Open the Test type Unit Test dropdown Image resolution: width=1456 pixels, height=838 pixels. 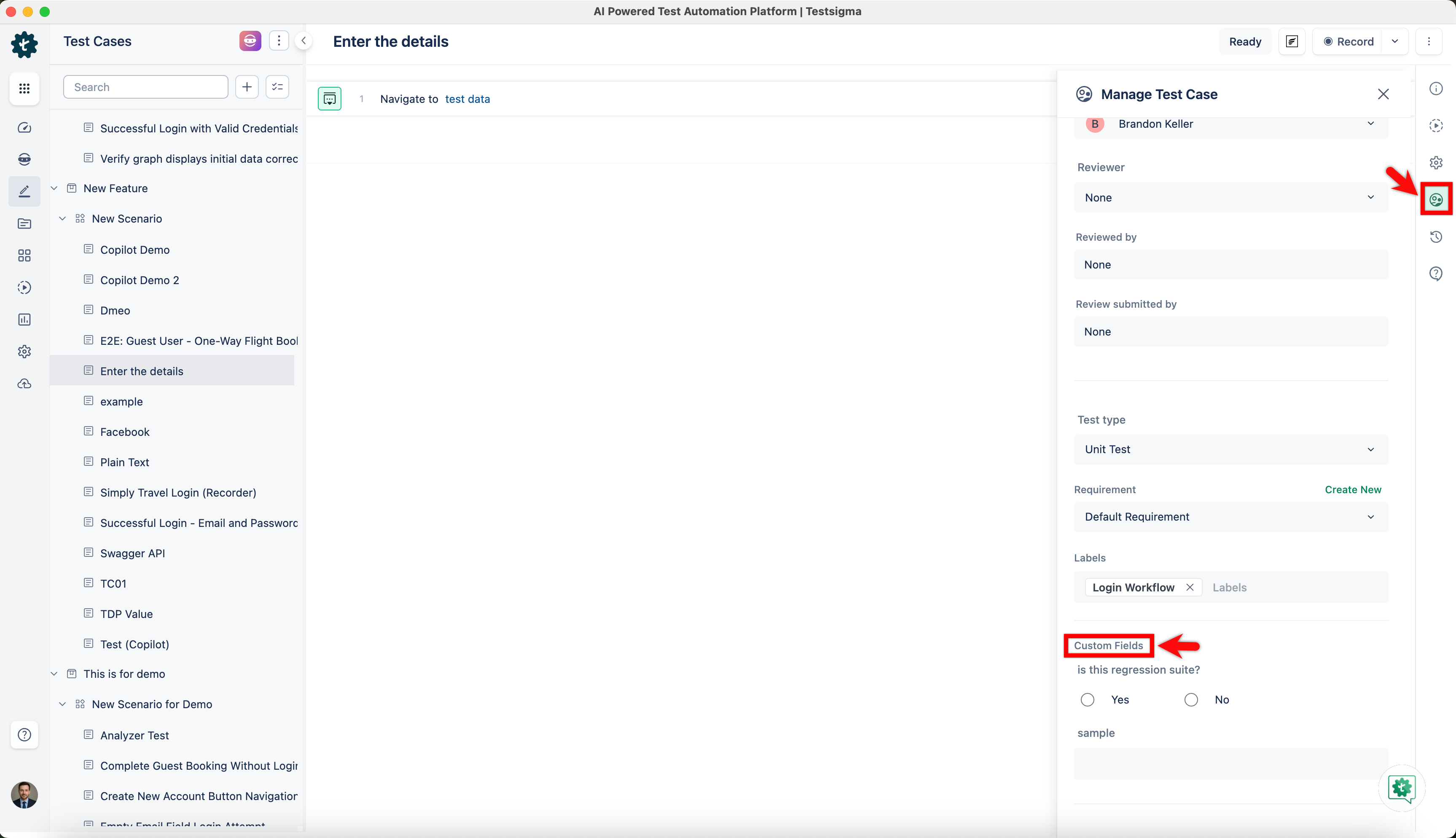(x=1230, y=449)
